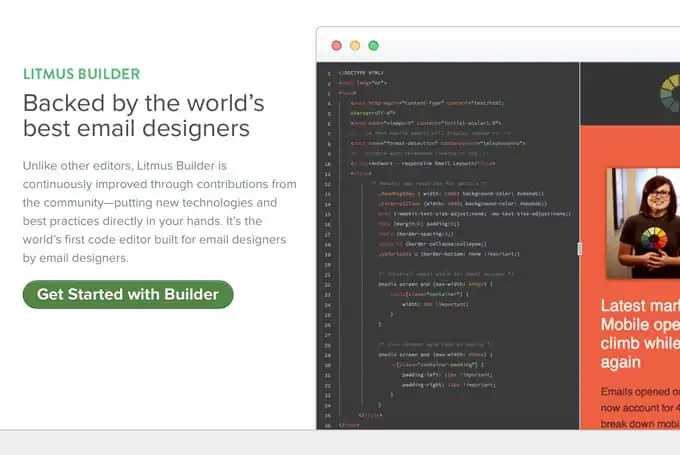Click the "Emails opened" body text in preview
The image size is (680, 455).
[640, 408]
